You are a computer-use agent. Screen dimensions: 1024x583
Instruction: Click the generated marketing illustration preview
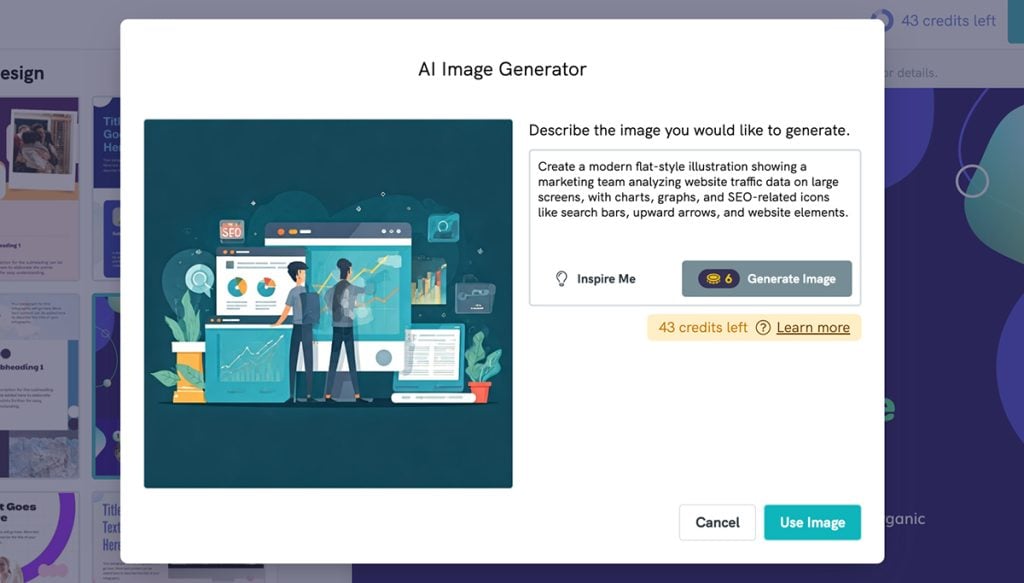tap(329, 300)
